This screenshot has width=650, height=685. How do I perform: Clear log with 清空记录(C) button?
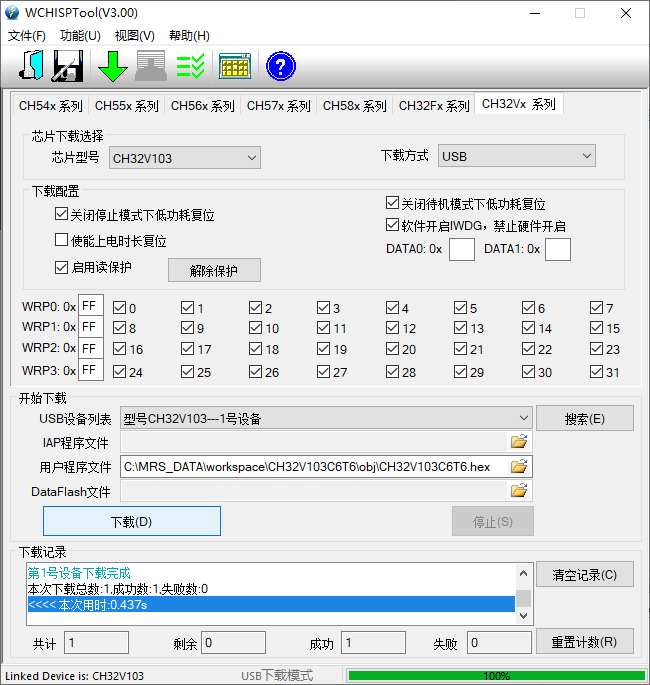click(x=584, y=574)
